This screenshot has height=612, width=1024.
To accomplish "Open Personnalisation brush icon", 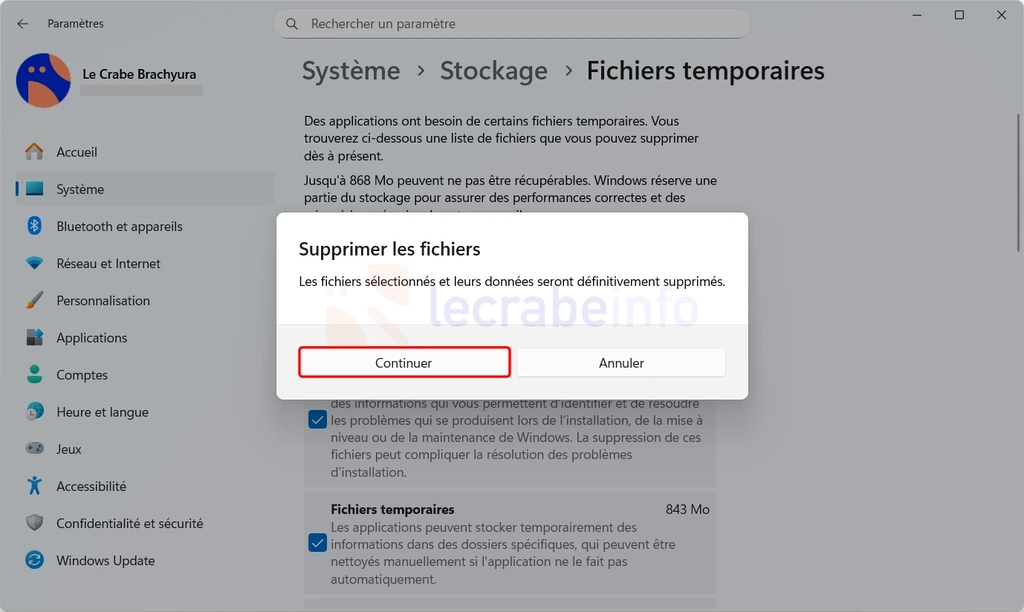I will click(34, 300).
